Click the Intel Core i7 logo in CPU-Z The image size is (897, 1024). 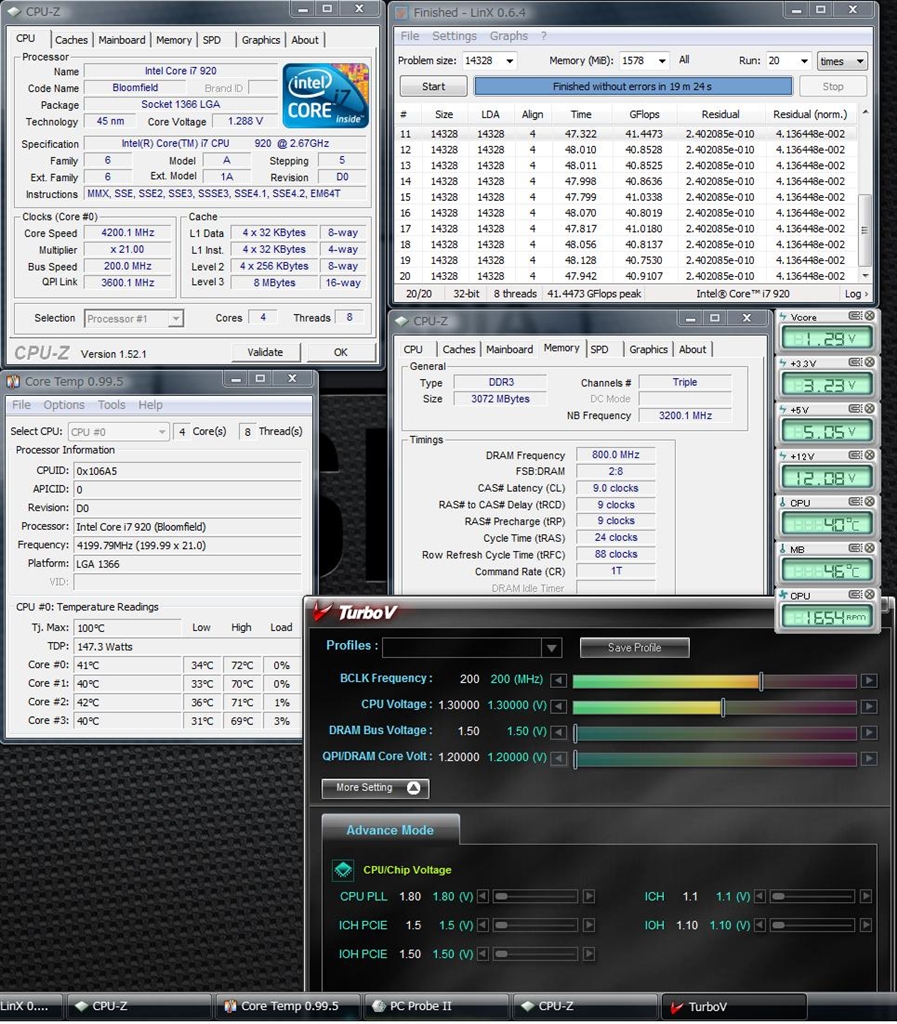[x=325, y=96]
